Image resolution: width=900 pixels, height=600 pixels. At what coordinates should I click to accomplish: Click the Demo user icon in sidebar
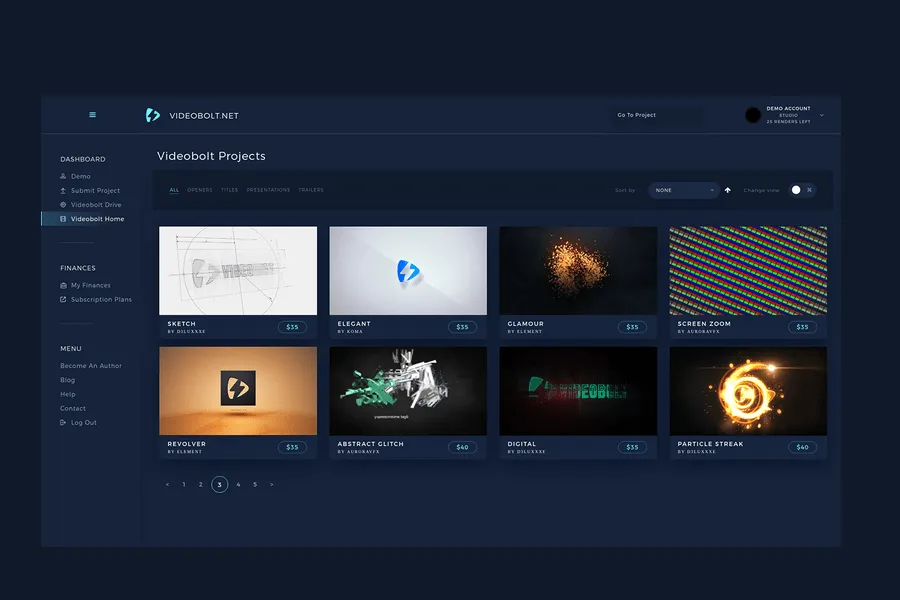(62, 176)
